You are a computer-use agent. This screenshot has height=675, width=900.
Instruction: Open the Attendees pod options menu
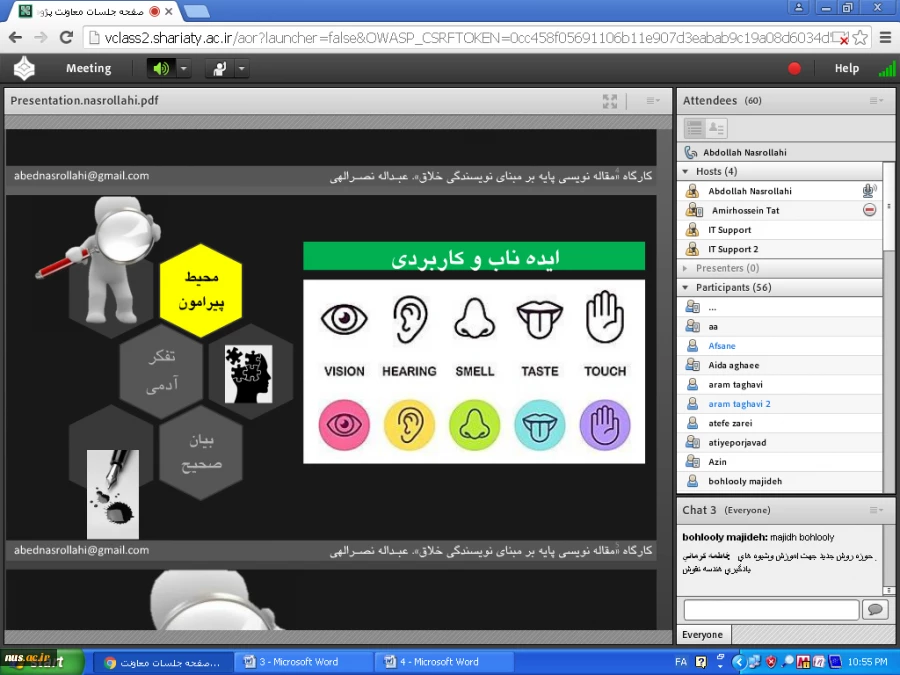[875, 101]
